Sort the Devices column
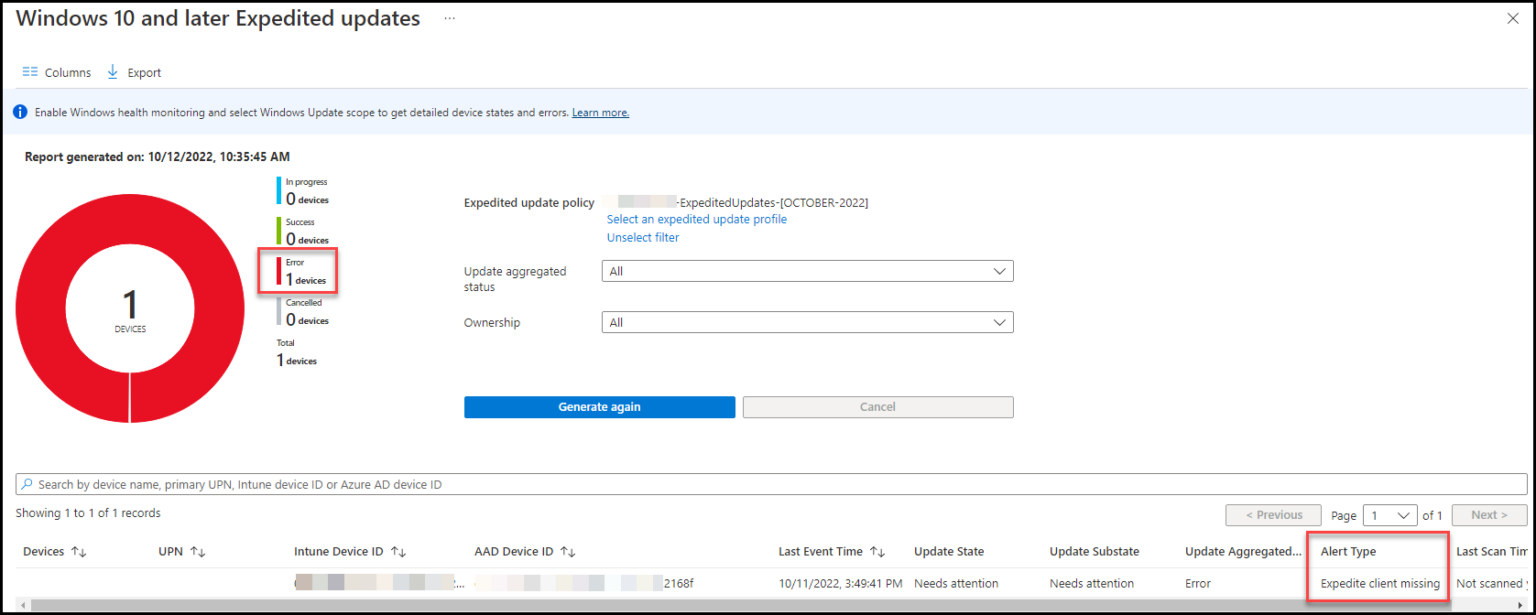The image size is (1536, 615). click(x=79, y=551)
